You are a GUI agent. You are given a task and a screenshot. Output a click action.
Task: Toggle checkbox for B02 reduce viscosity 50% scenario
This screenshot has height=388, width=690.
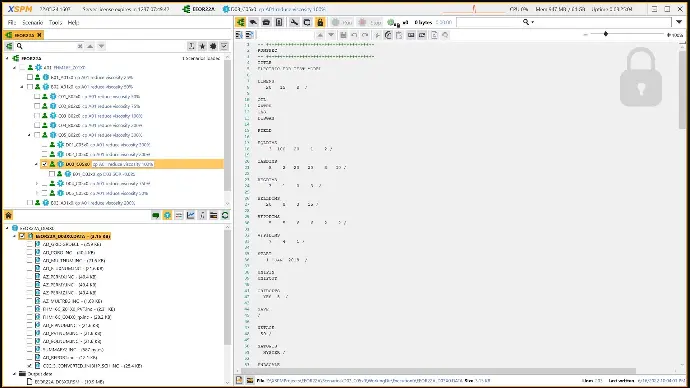pyautogui.click(x=29, y=87)
